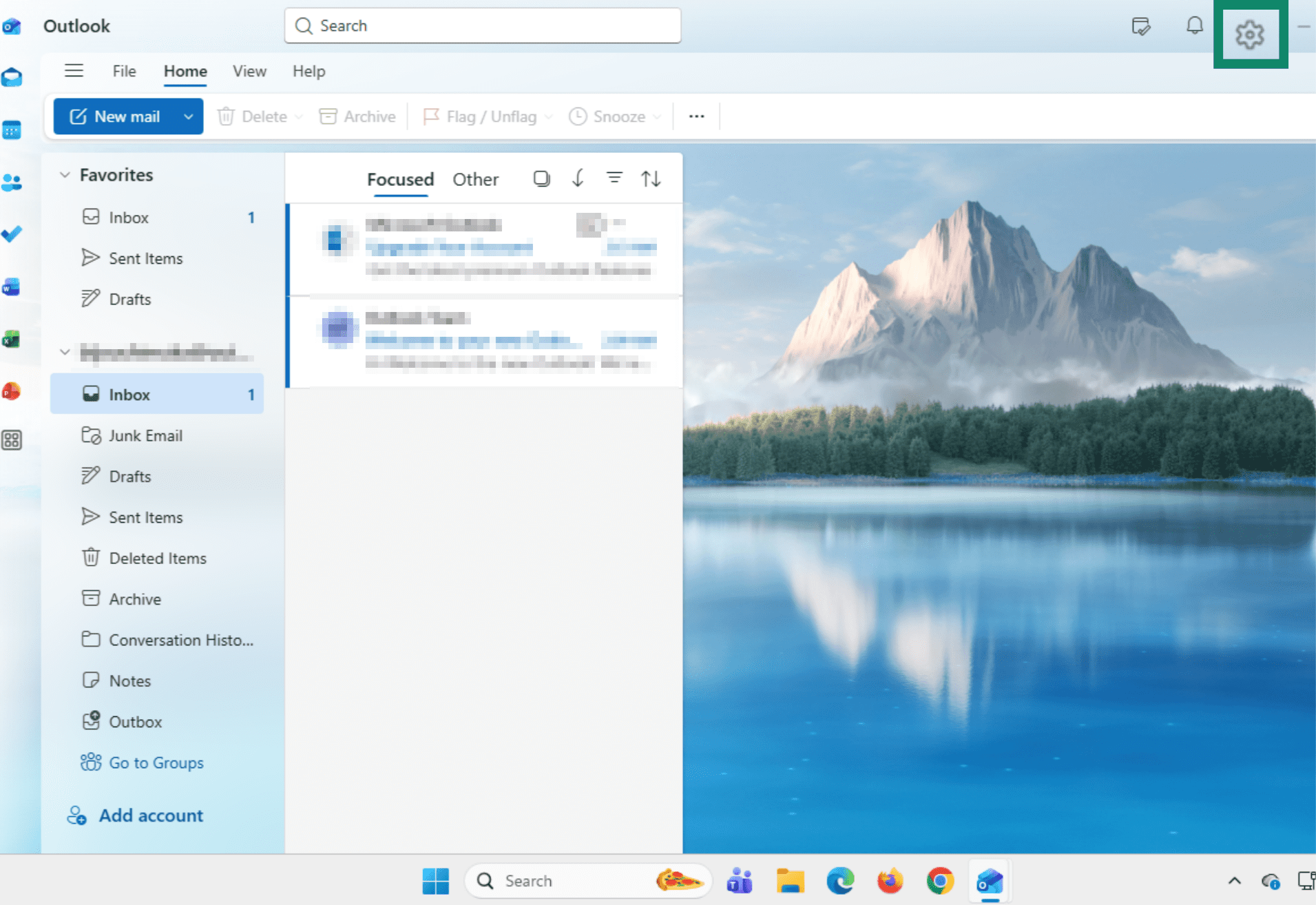Open the Flag / Unflag dropdown arrow
Image resolution: width=1316 pixels, height=905 pixels.
point(549,116)
